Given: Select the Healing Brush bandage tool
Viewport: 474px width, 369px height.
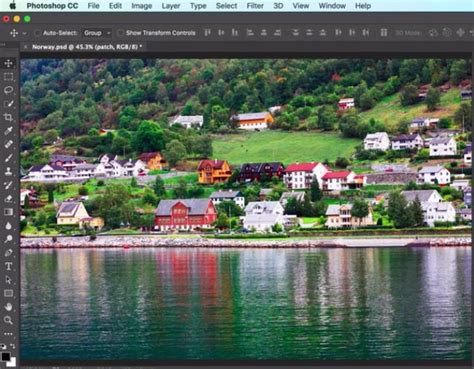Looking at the screenshot, I should coord(8,144).
